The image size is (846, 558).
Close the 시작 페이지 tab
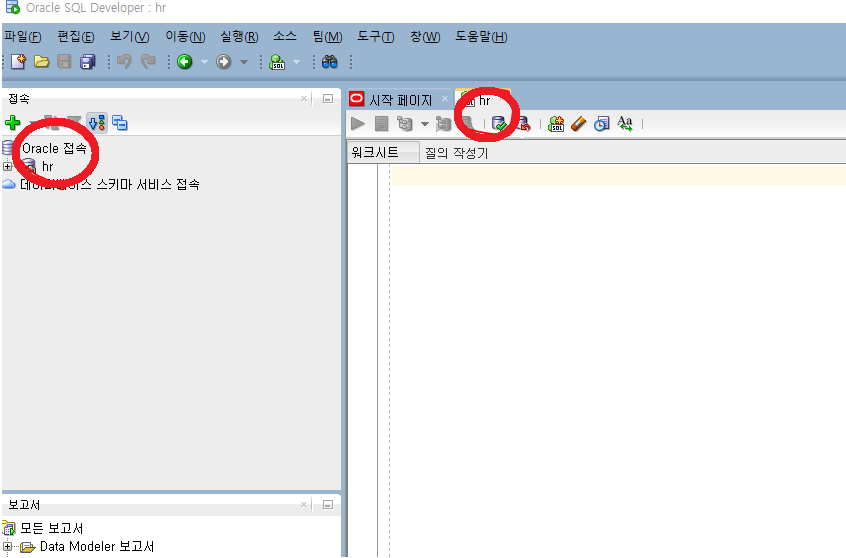(x=445, y=98)
